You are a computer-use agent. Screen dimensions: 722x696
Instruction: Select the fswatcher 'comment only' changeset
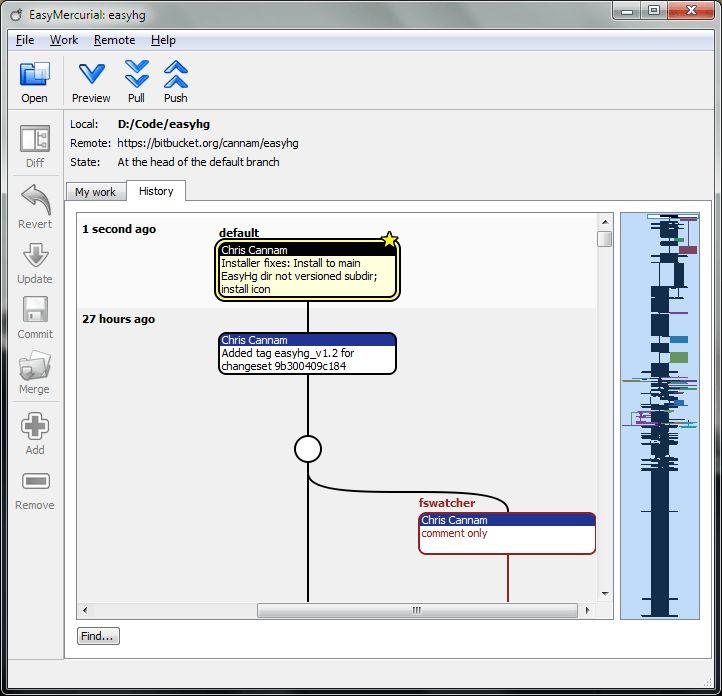click(x=506, y=533)
